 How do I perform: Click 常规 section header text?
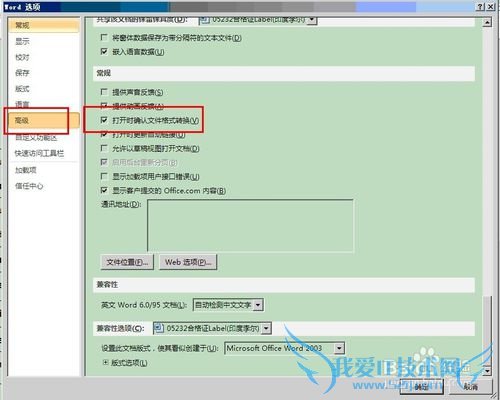(x=104, y=73)
